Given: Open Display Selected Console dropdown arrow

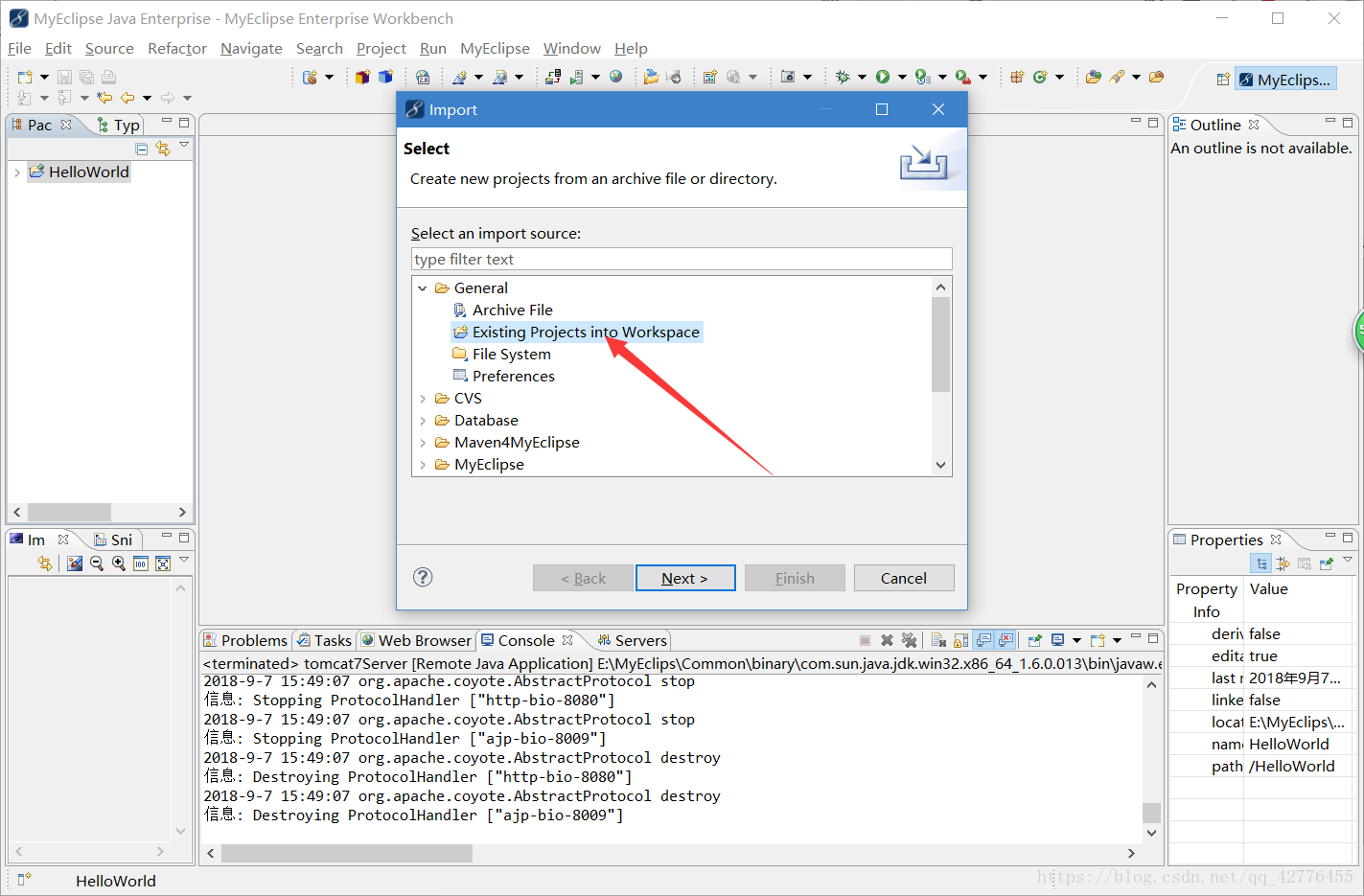Looking at the screenshot, I should click(x=1076, y=640).
